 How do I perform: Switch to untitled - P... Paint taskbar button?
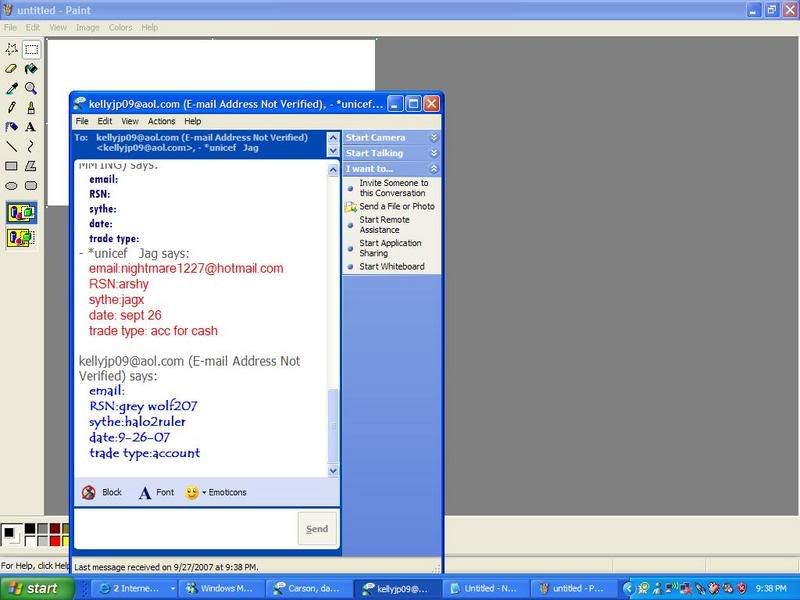pyautogui.click(x=574, y=588)
